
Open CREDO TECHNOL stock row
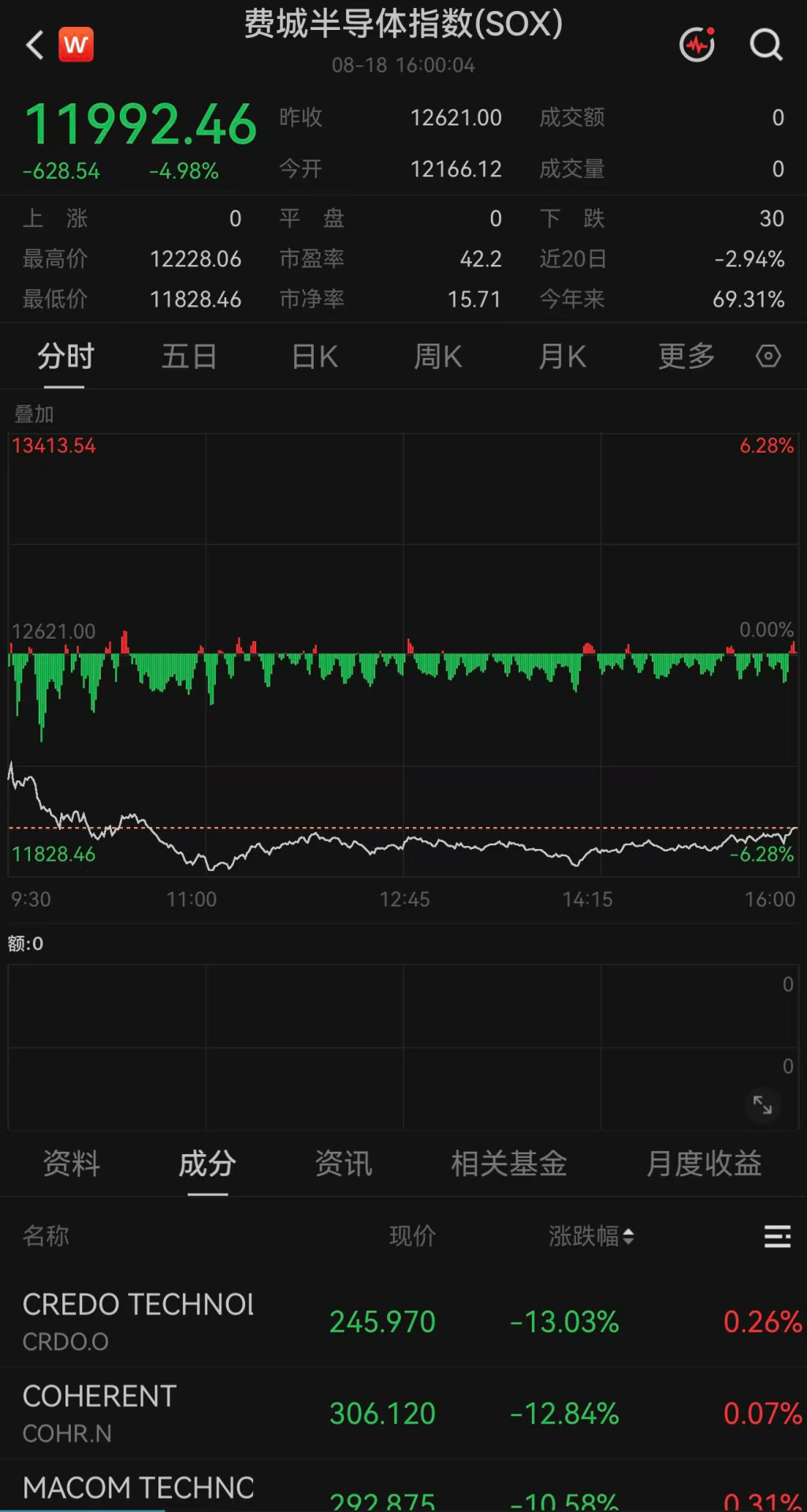[x=403, y=1321]
